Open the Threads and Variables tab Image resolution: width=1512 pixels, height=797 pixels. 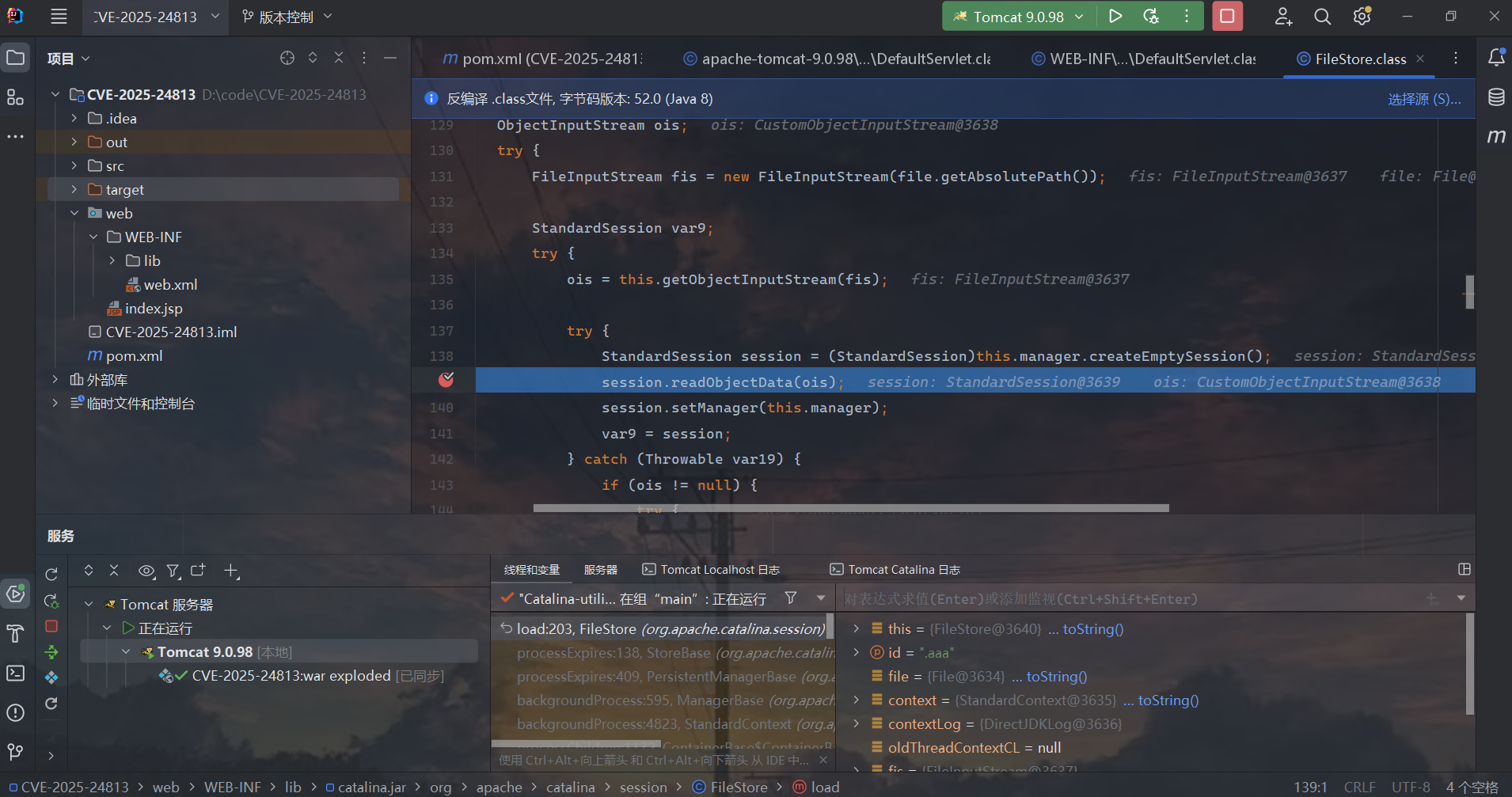pyautogui.click(x=531, y=570)
